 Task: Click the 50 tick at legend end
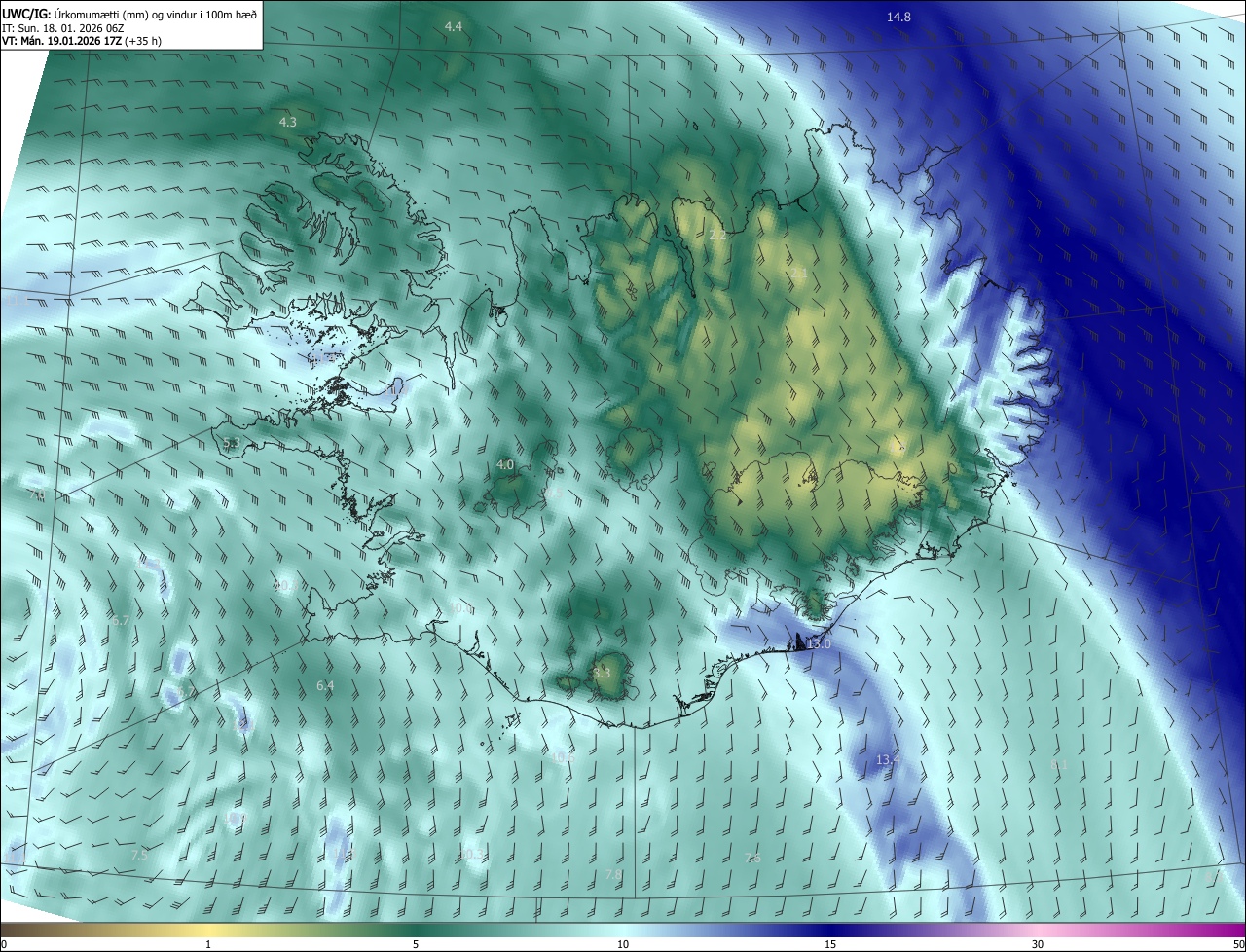coord(1238,945)
